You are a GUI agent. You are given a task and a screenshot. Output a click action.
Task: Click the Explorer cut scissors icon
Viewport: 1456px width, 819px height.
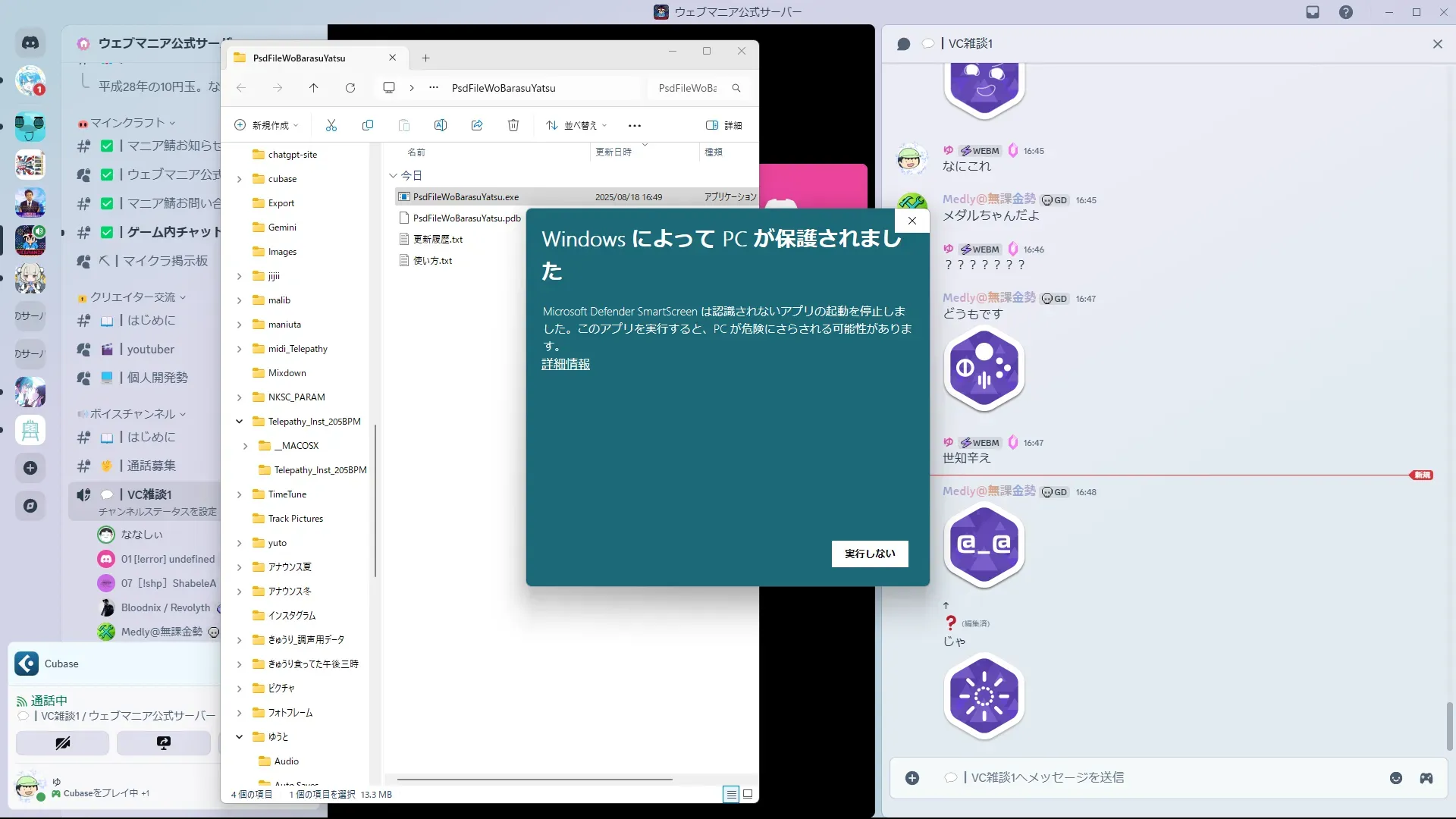pos(331,125)
